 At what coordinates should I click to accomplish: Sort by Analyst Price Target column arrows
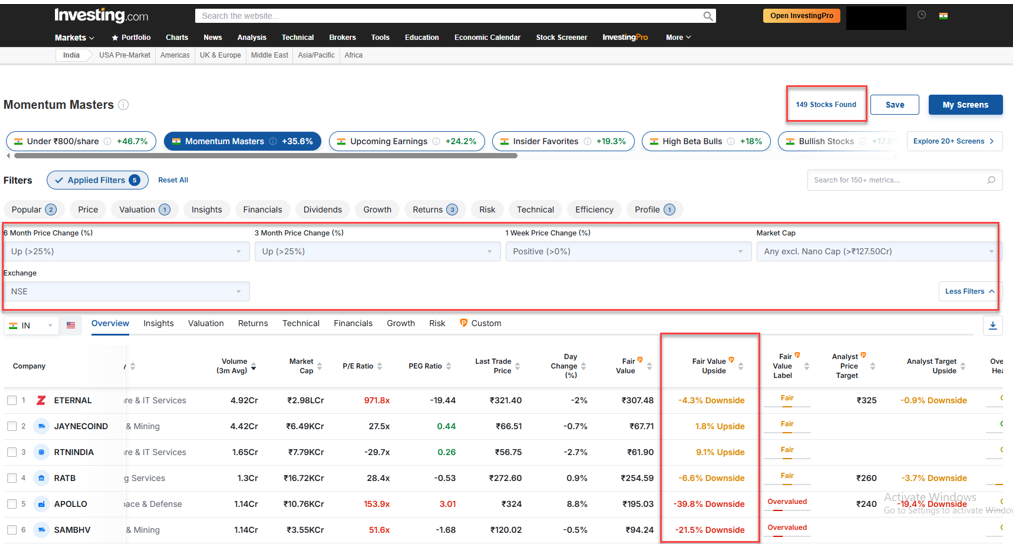tap(872, 367)
